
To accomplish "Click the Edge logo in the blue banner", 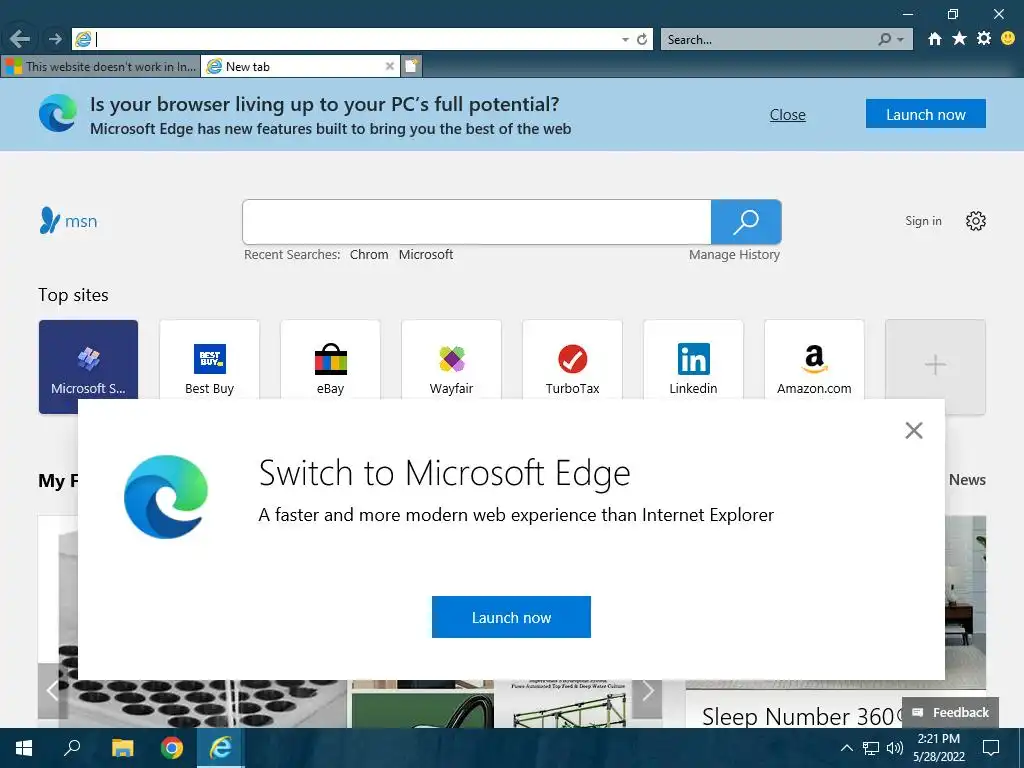I will click(57, 113).
